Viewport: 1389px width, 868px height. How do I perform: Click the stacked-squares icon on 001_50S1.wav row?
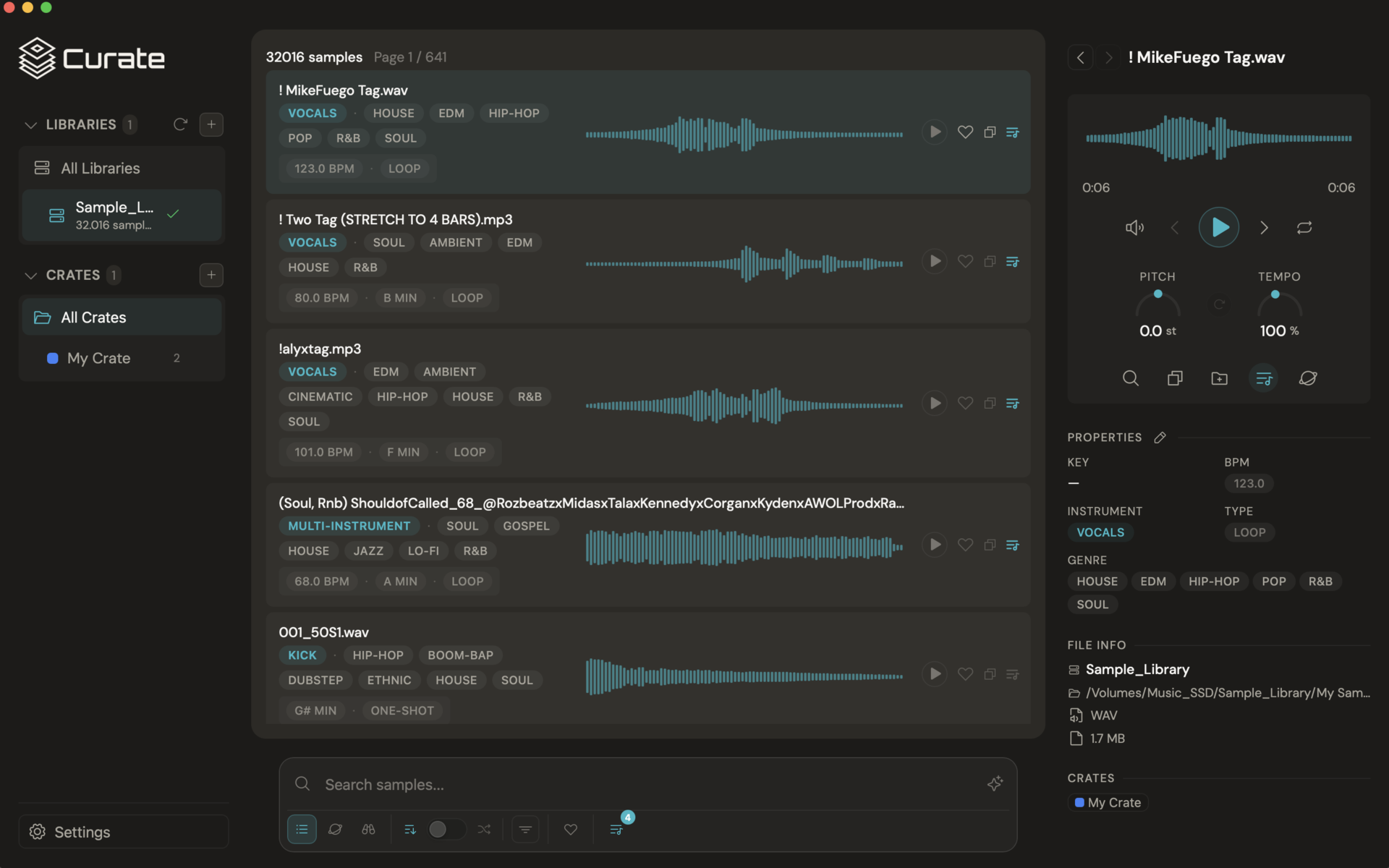pos(990,674)
